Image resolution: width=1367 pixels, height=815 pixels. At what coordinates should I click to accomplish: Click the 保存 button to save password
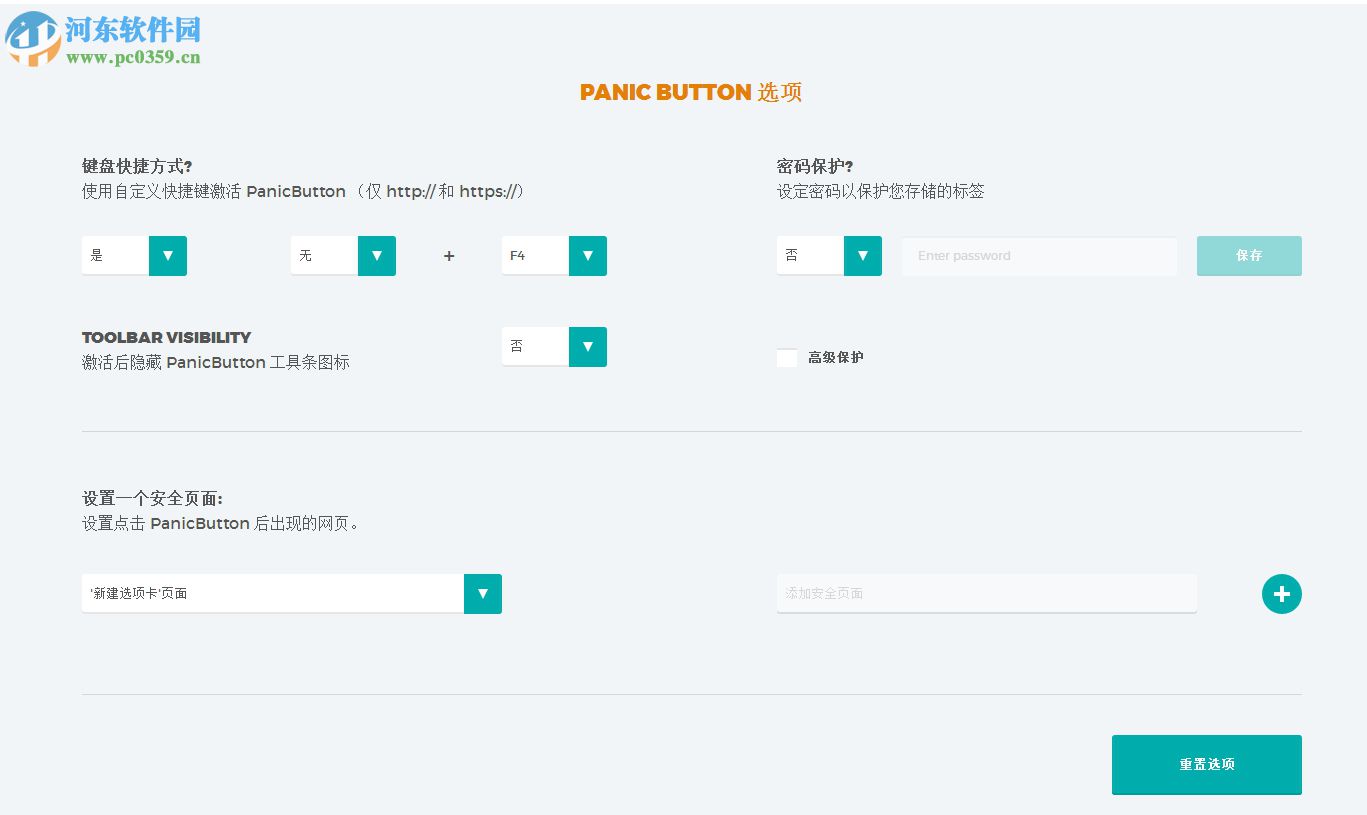(1248, 255)
